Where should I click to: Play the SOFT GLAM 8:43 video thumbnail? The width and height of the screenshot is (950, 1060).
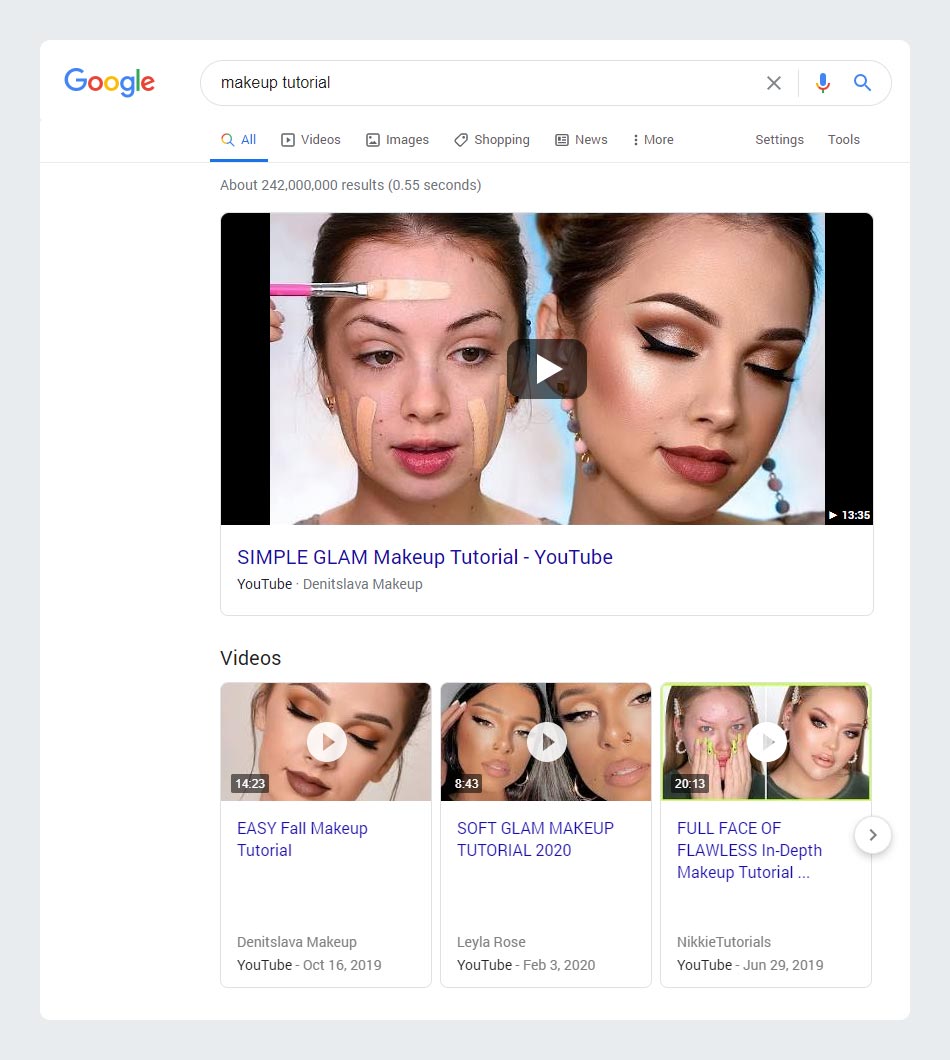coord(546,742)
